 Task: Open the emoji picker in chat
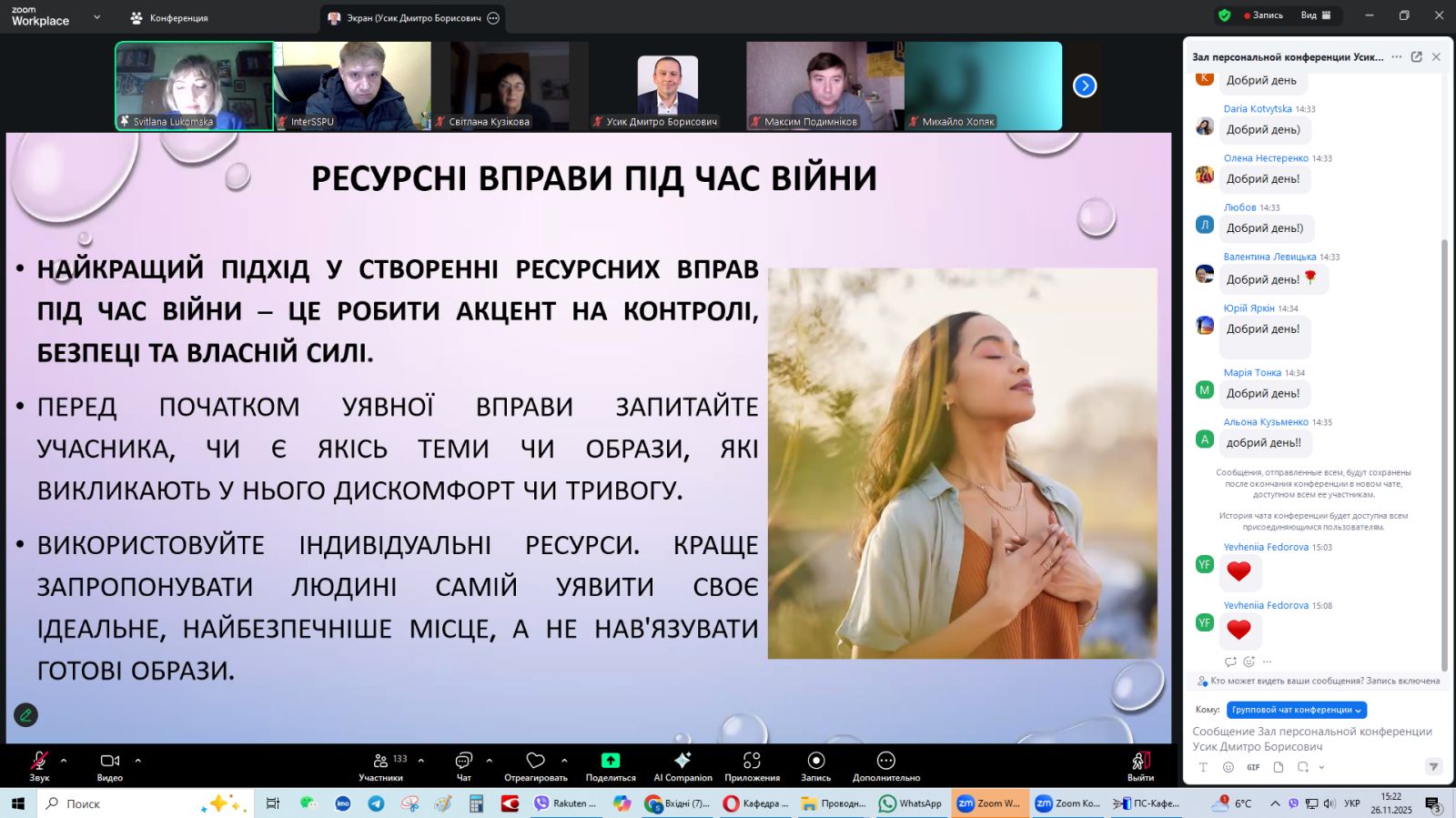[x=1228, y=767]
